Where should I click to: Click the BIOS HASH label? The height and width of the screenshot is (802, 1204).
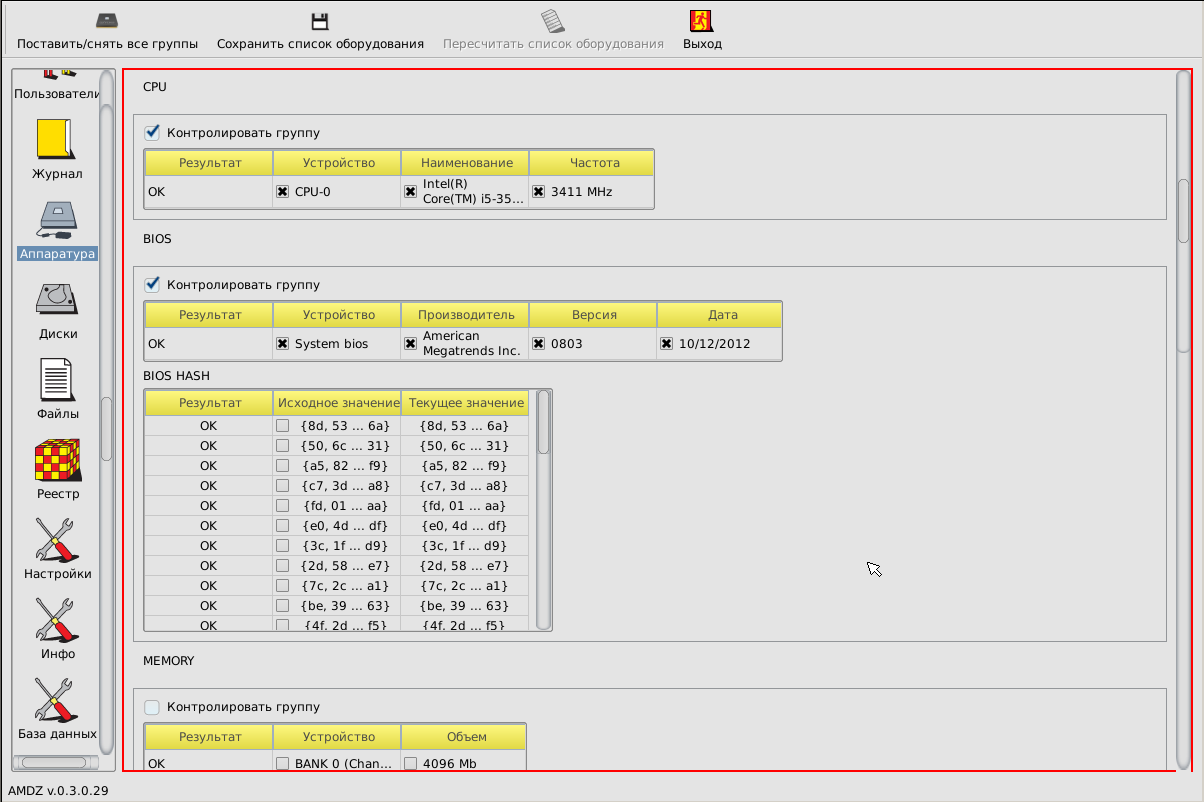pos(176,375)
